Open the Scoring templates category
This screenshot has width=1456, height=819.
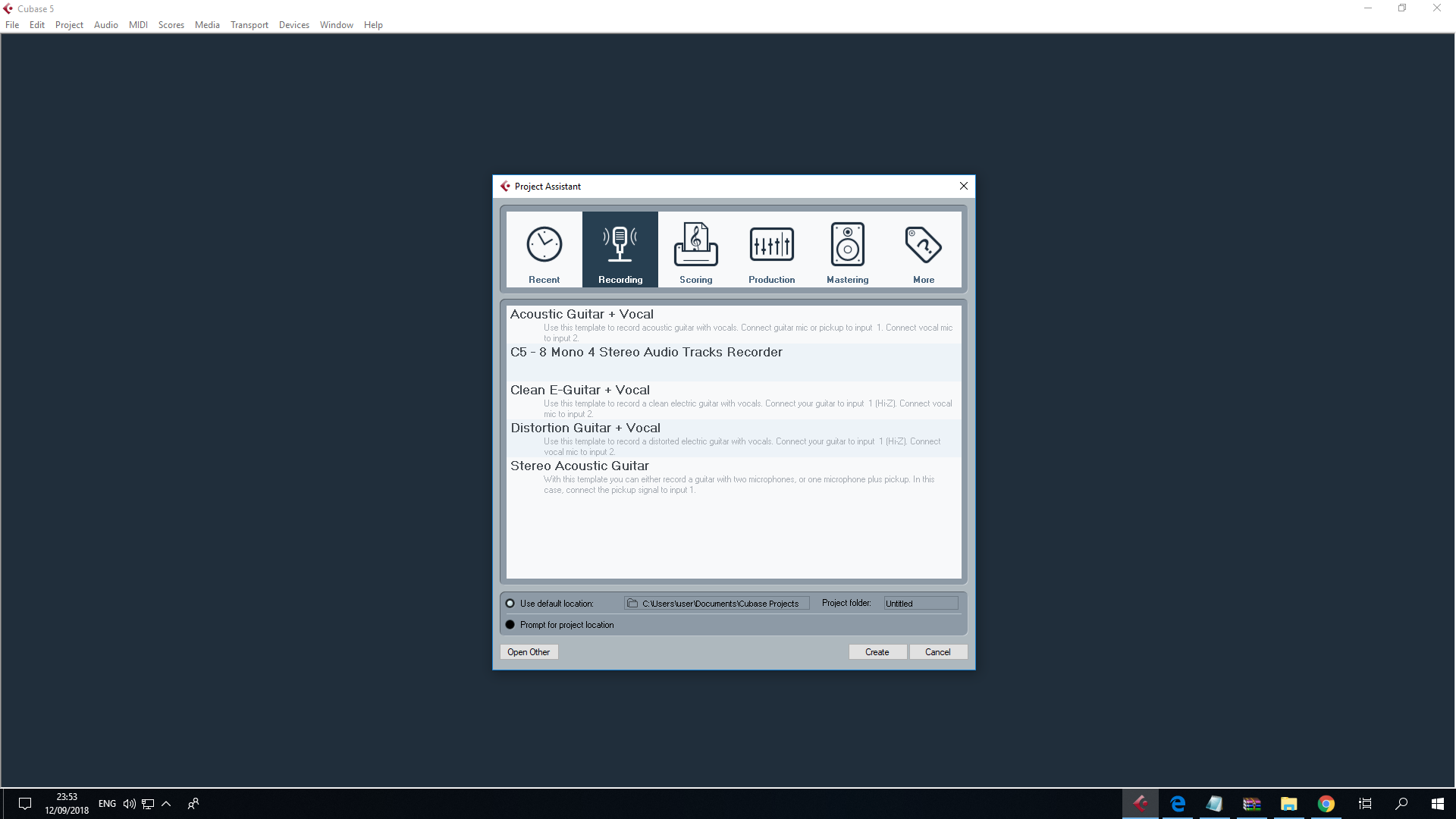click(695, 249)
